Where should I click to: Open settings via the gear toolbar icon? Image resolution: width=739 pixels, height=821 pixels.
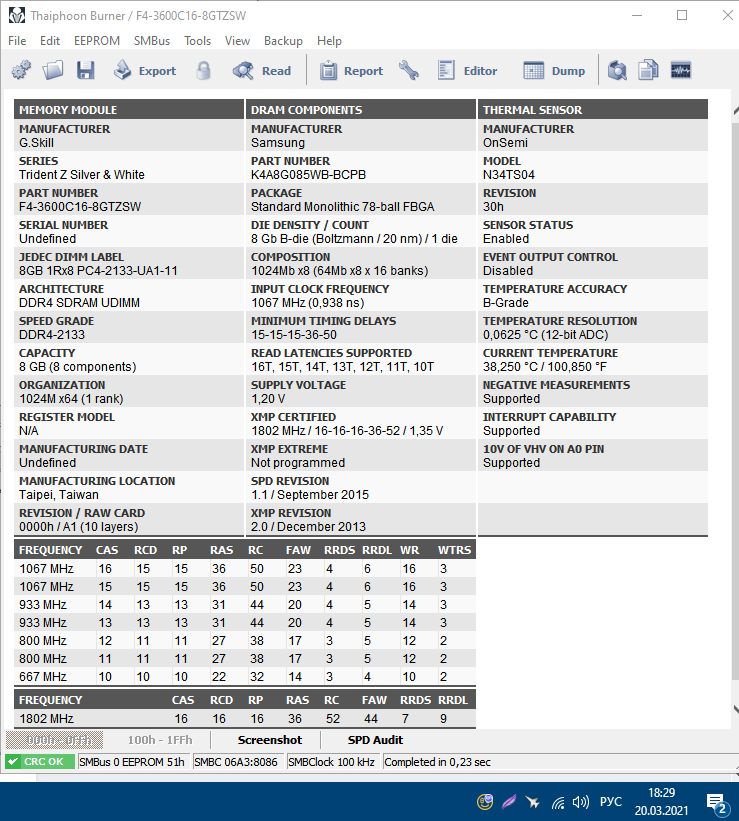point(21,70)
